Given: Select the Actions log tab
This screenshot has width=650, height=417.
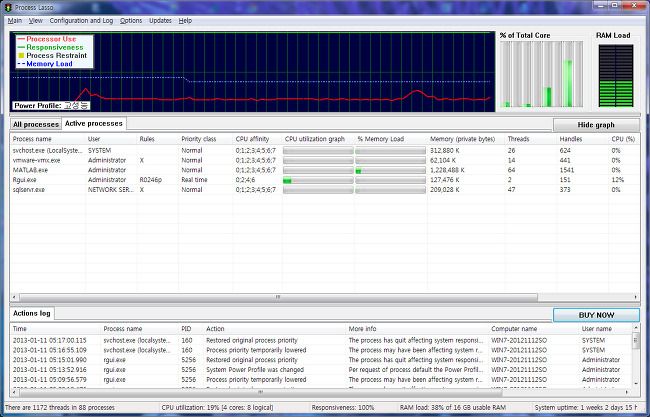Looking at the screenshot, I should [32, 313].
